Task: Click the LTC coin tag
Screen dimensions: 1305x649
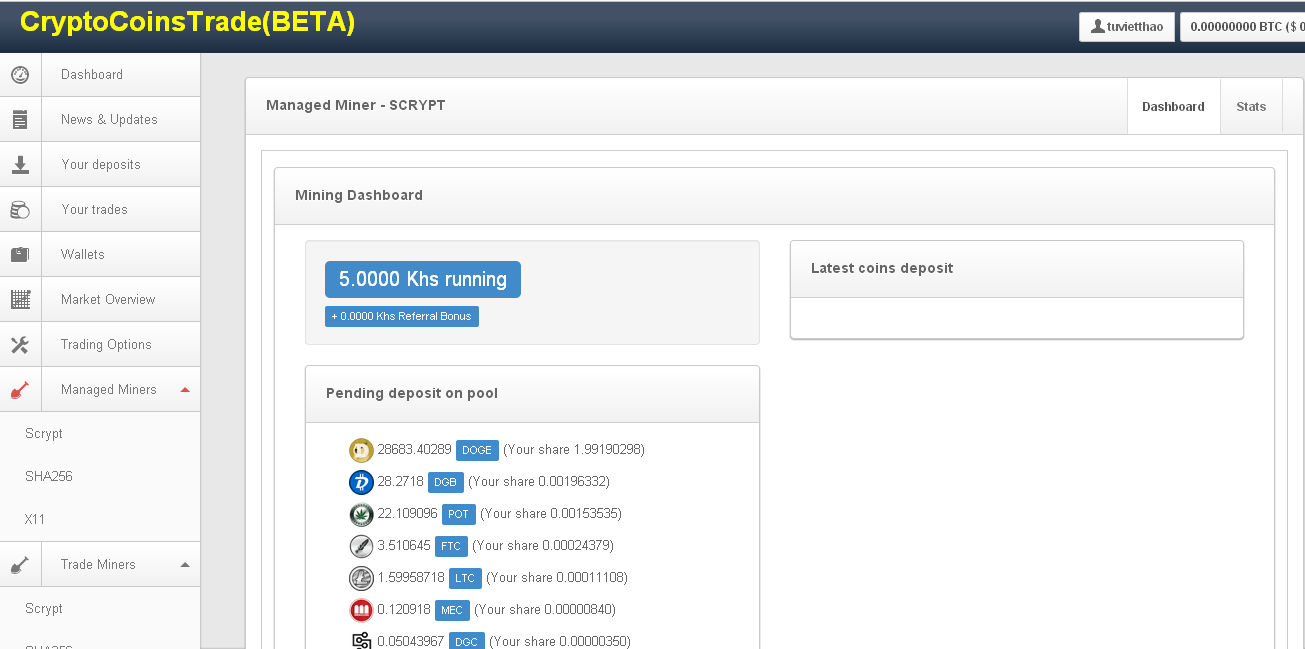Action: click(465, 578)
